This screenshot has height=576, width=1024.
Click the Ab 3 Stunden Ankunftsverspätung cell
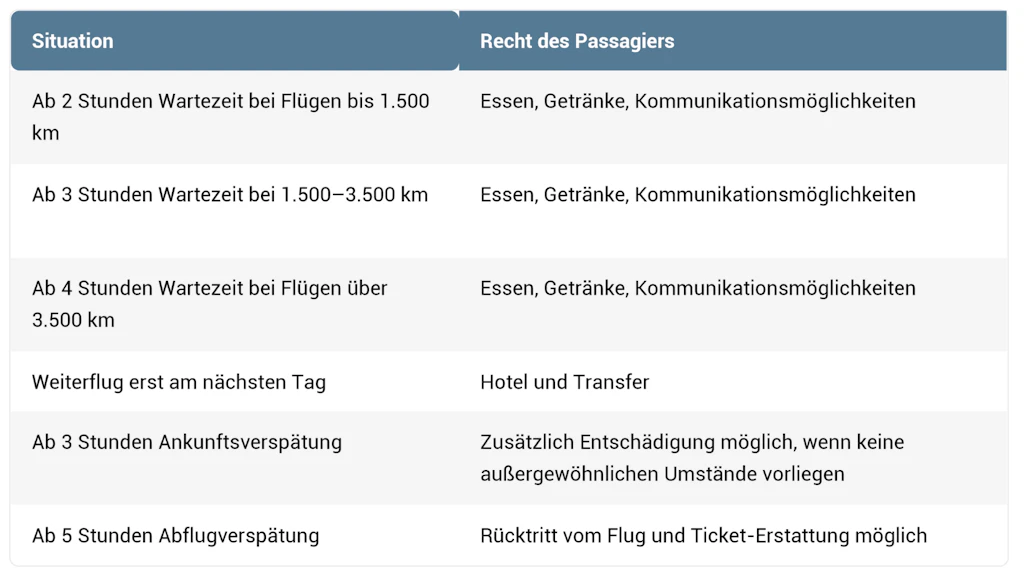coord(235,458)
